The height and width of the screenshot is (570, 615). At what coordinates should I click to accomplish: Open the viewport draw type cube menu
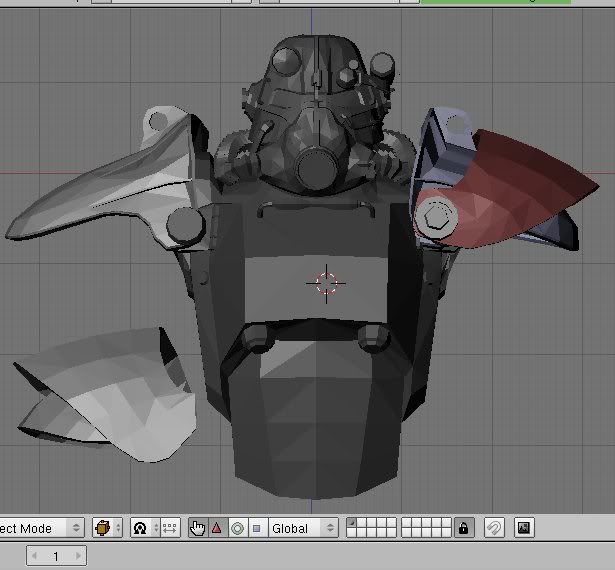[x=107, y=528]
